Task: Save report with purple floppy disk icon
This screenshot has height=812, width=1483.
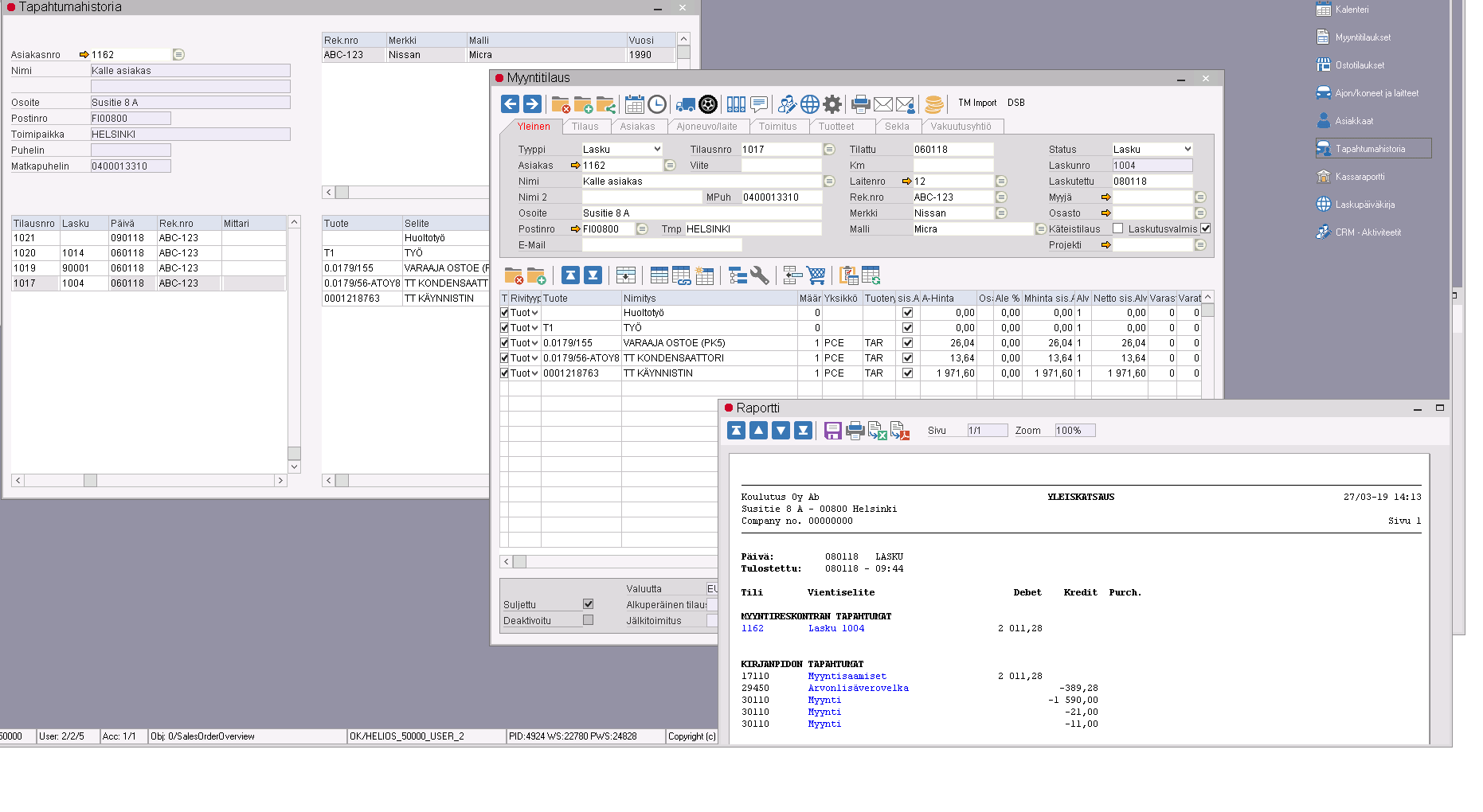Action: pos(832,431)
